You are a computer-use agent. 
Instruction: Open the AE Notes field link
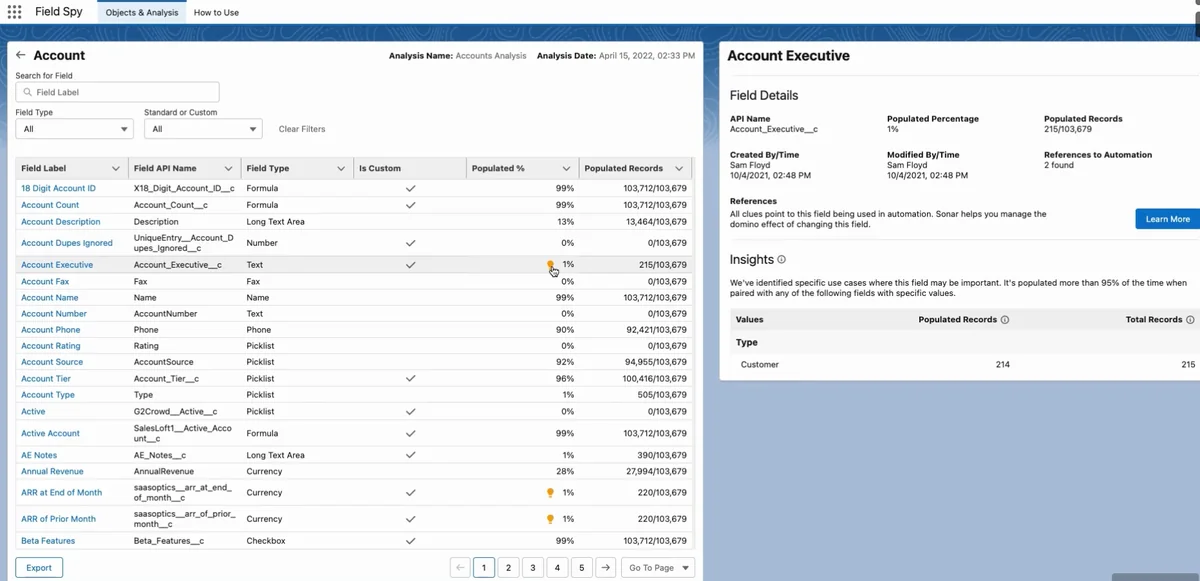[x=39, y=455]
